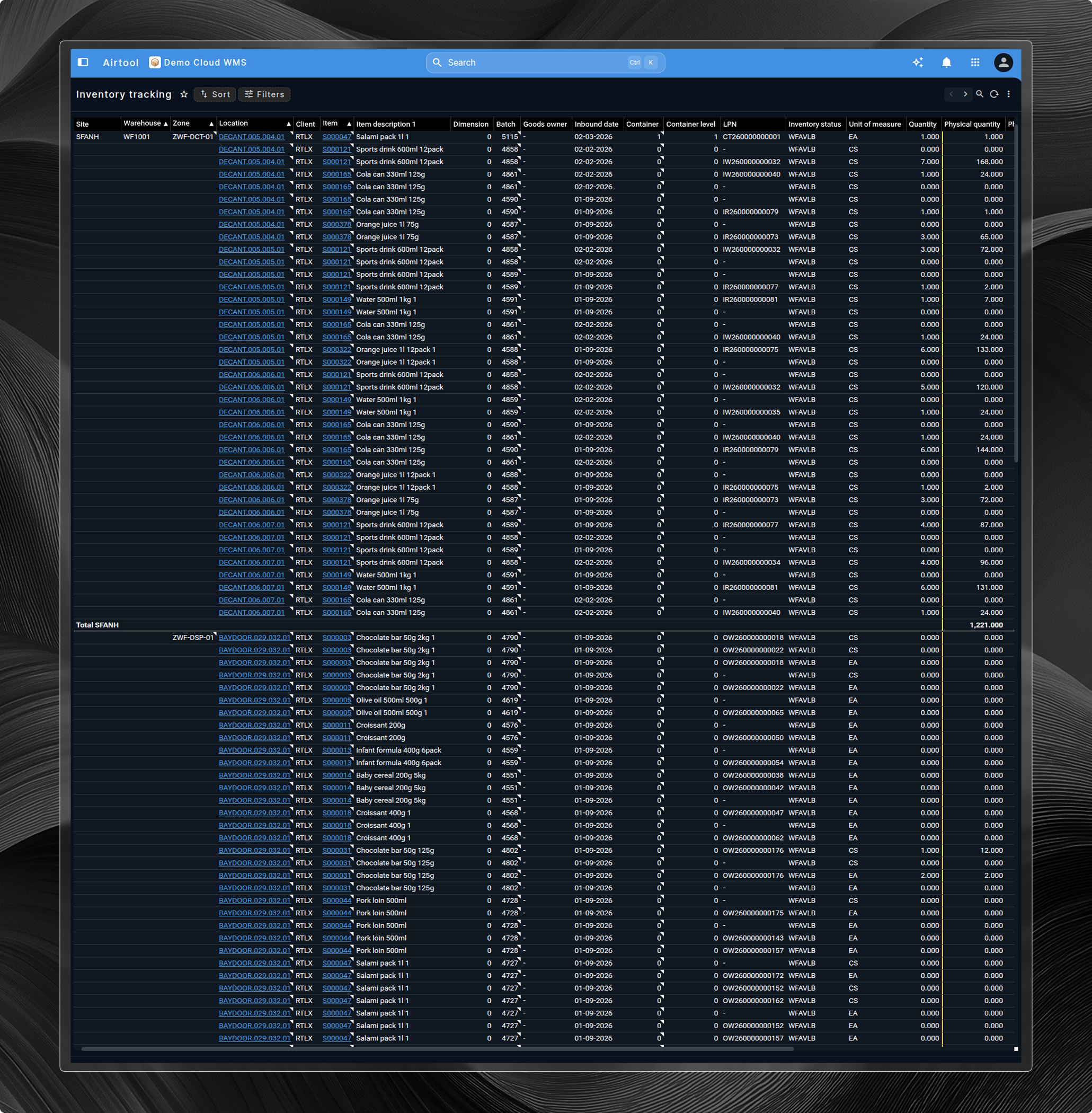The height and width of the screenshot is (1113, 1092).
Task: Click the refresh icon in toolbar
Action: (994, 94)
